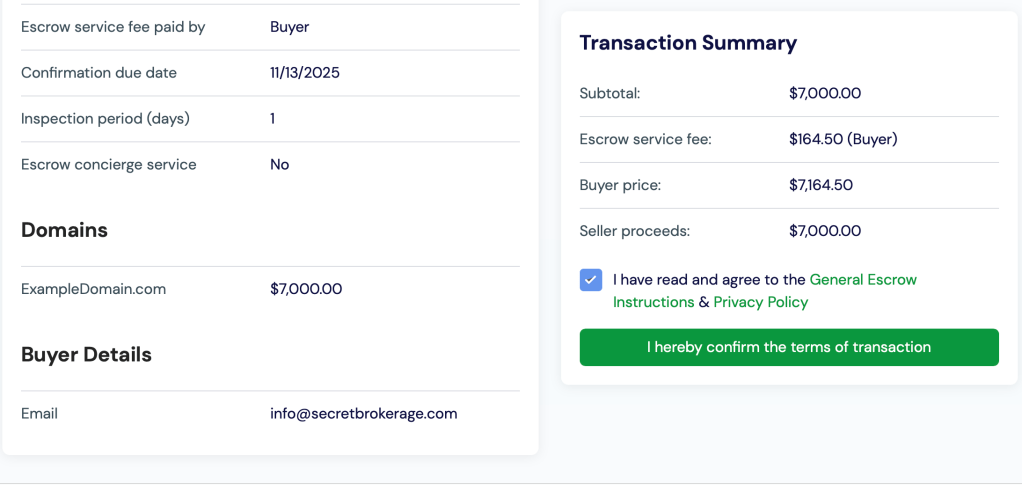1022x485 pixels.
Task: Click the Subtotal label in summary
Action: (x=609, y=93)
